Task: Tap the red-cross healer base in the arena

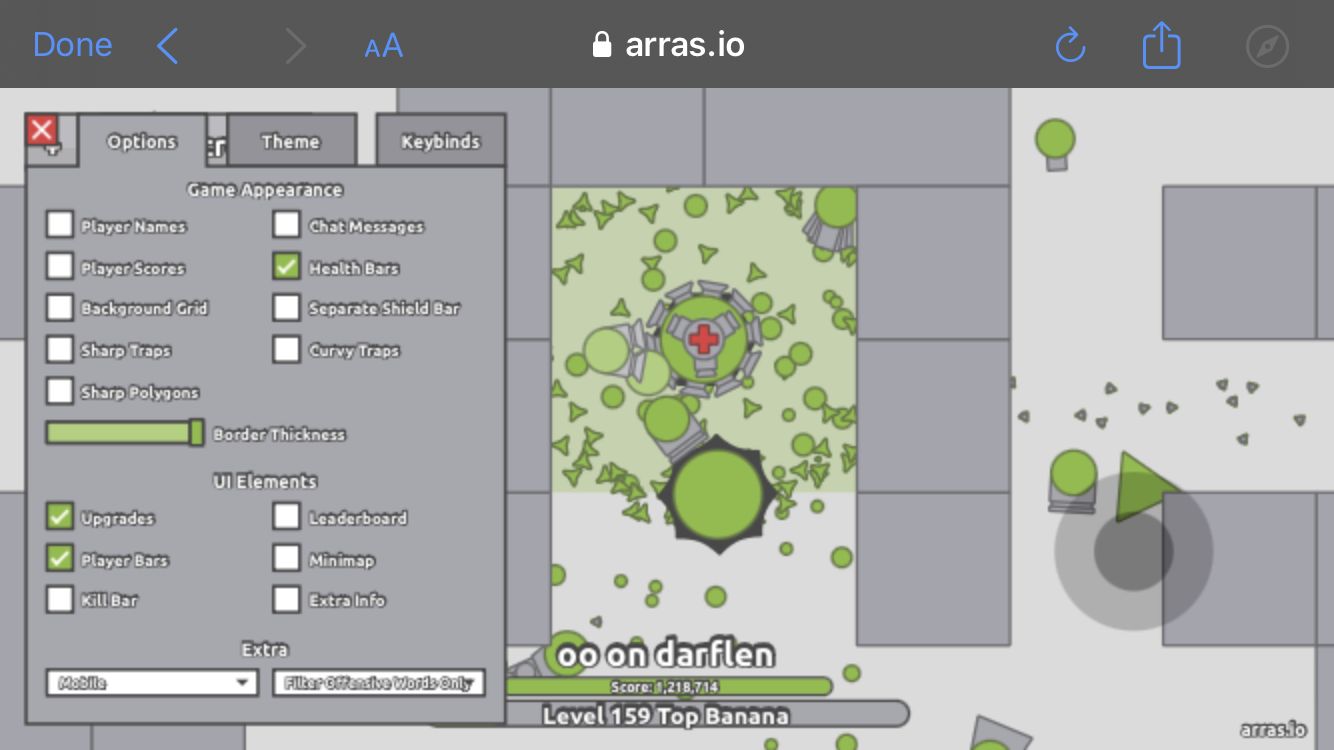Action: click(x=704, y=338)
